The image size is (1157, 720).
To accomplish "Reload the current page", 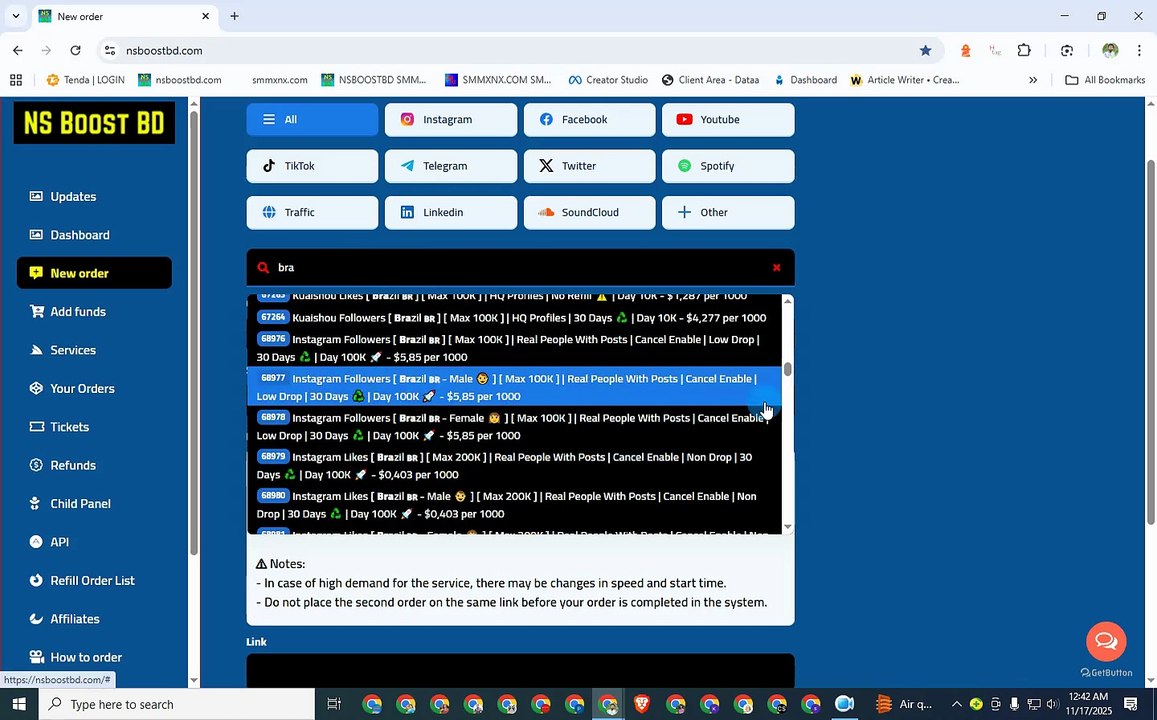I will click(75, 50).
